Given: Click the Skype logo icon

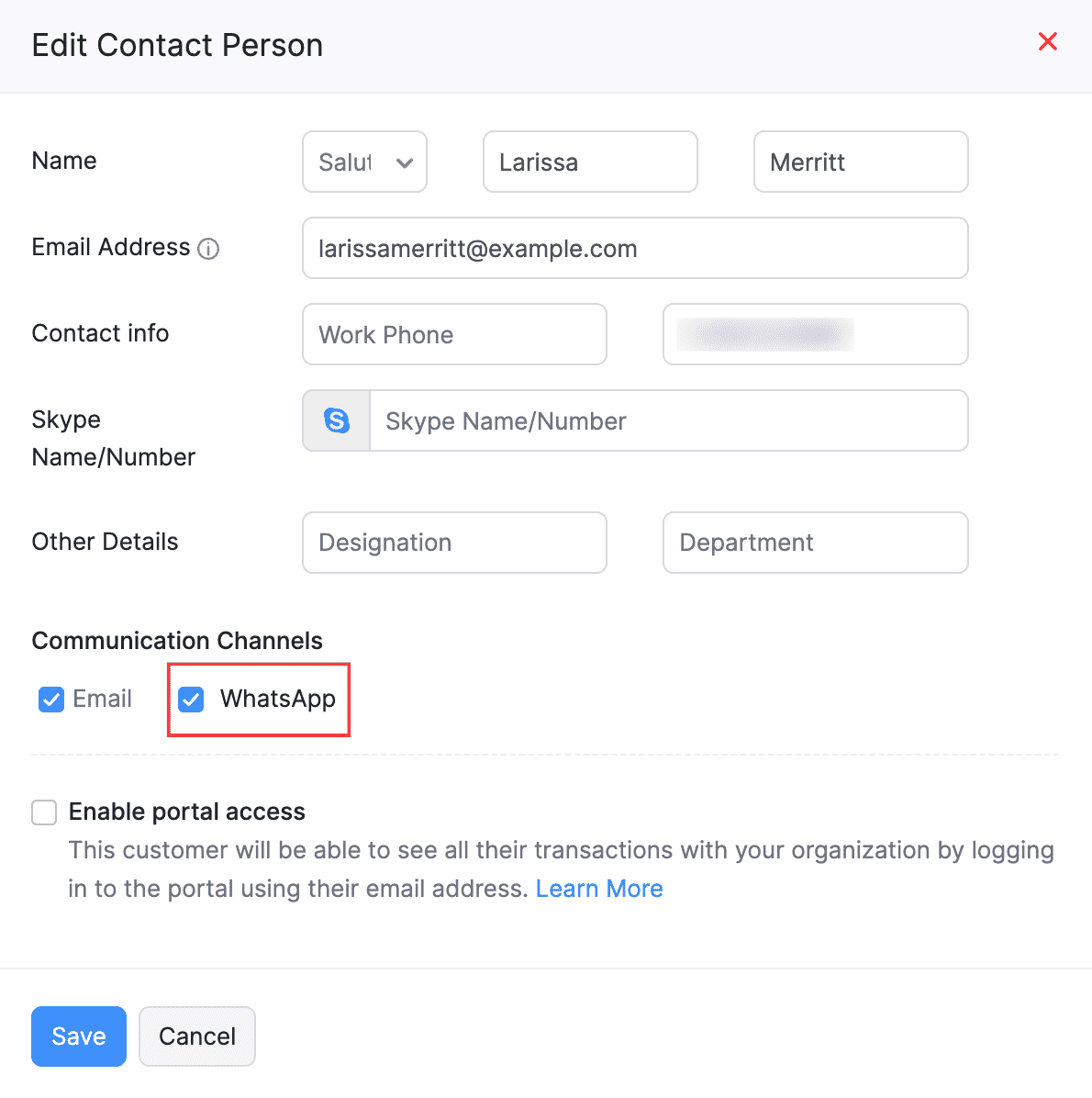Looking at the screenshot, I should pyautogui.click(x=336, y=420).
